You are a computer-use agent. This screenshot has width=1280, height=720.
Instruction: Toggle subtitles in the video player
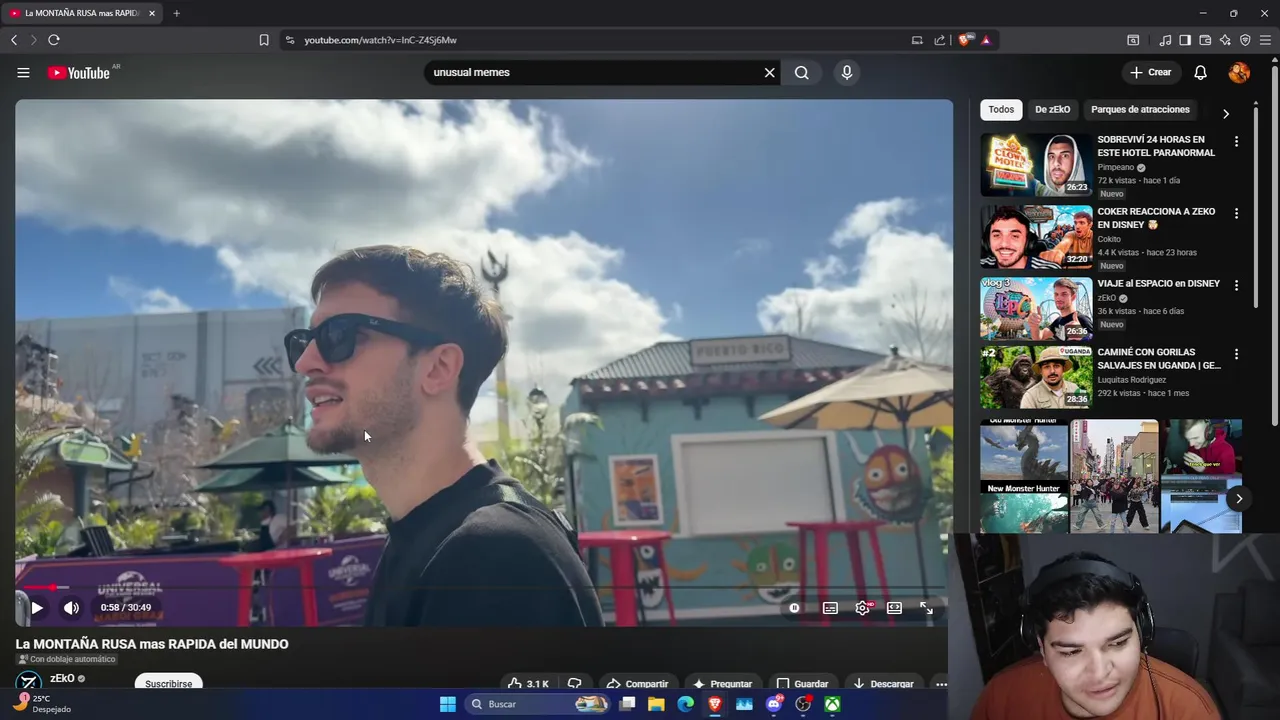tap(830, 608)
